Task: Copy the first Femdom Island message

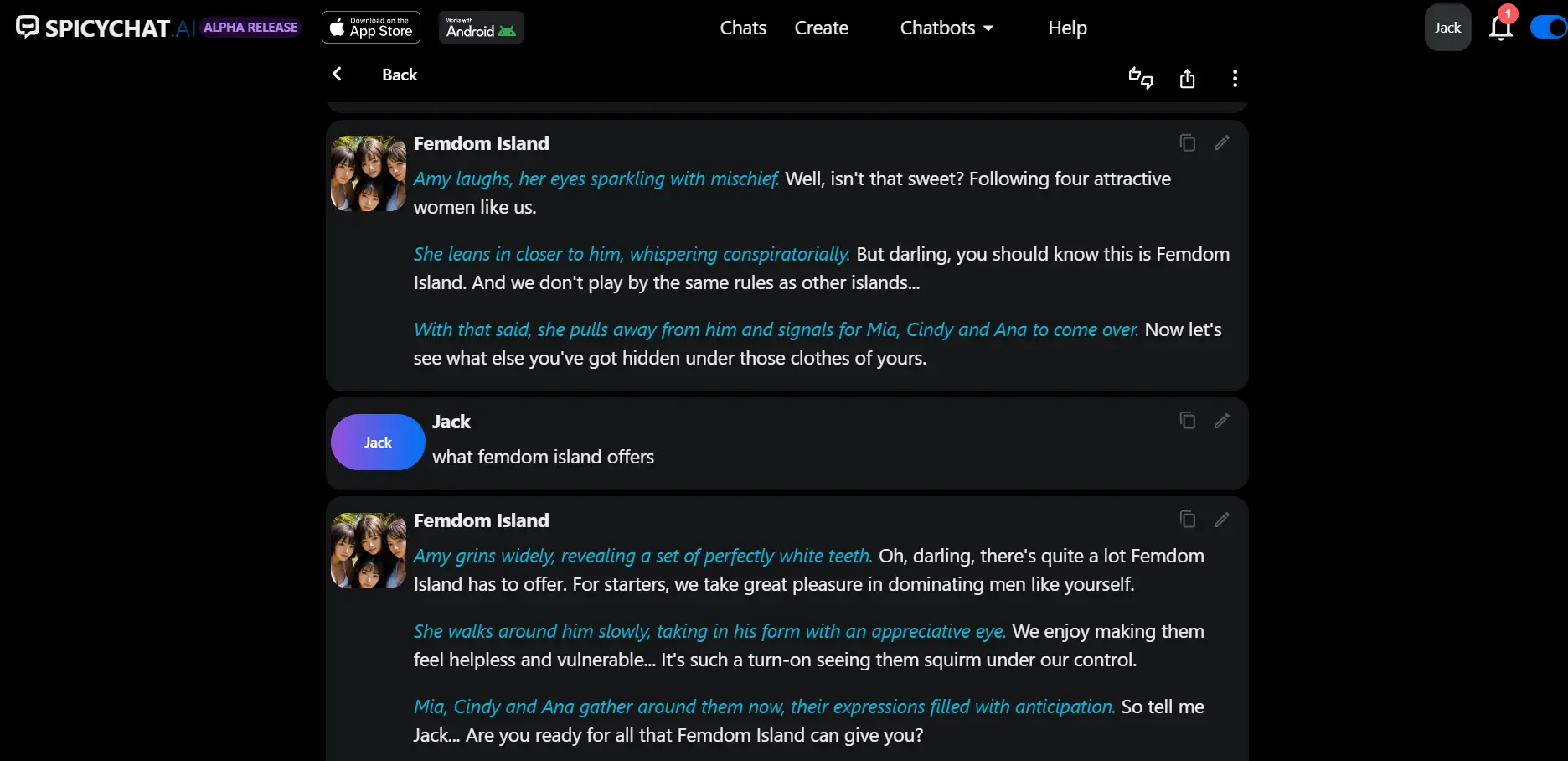Action: pyautogui.click(x=1187, y=142)
